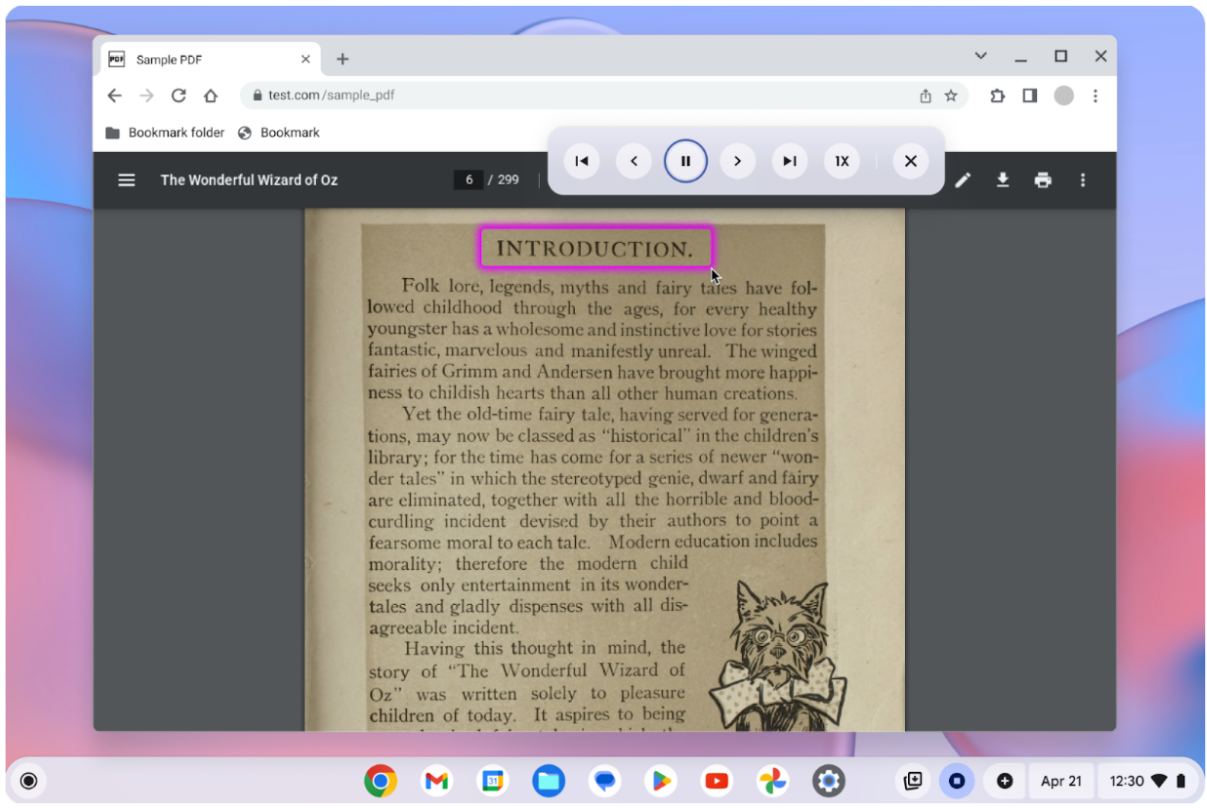Click the address bar showing test.com/sample_pdf
The height and width of the screenshot is (808, 1207).
tap(604, 96)
